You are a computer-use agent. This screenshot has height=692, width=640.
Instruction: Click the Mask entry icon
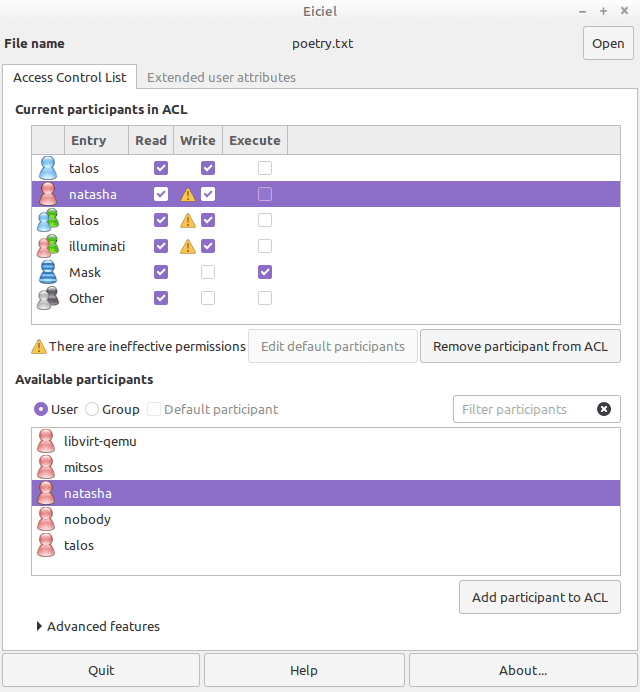[x=48, y=272]
